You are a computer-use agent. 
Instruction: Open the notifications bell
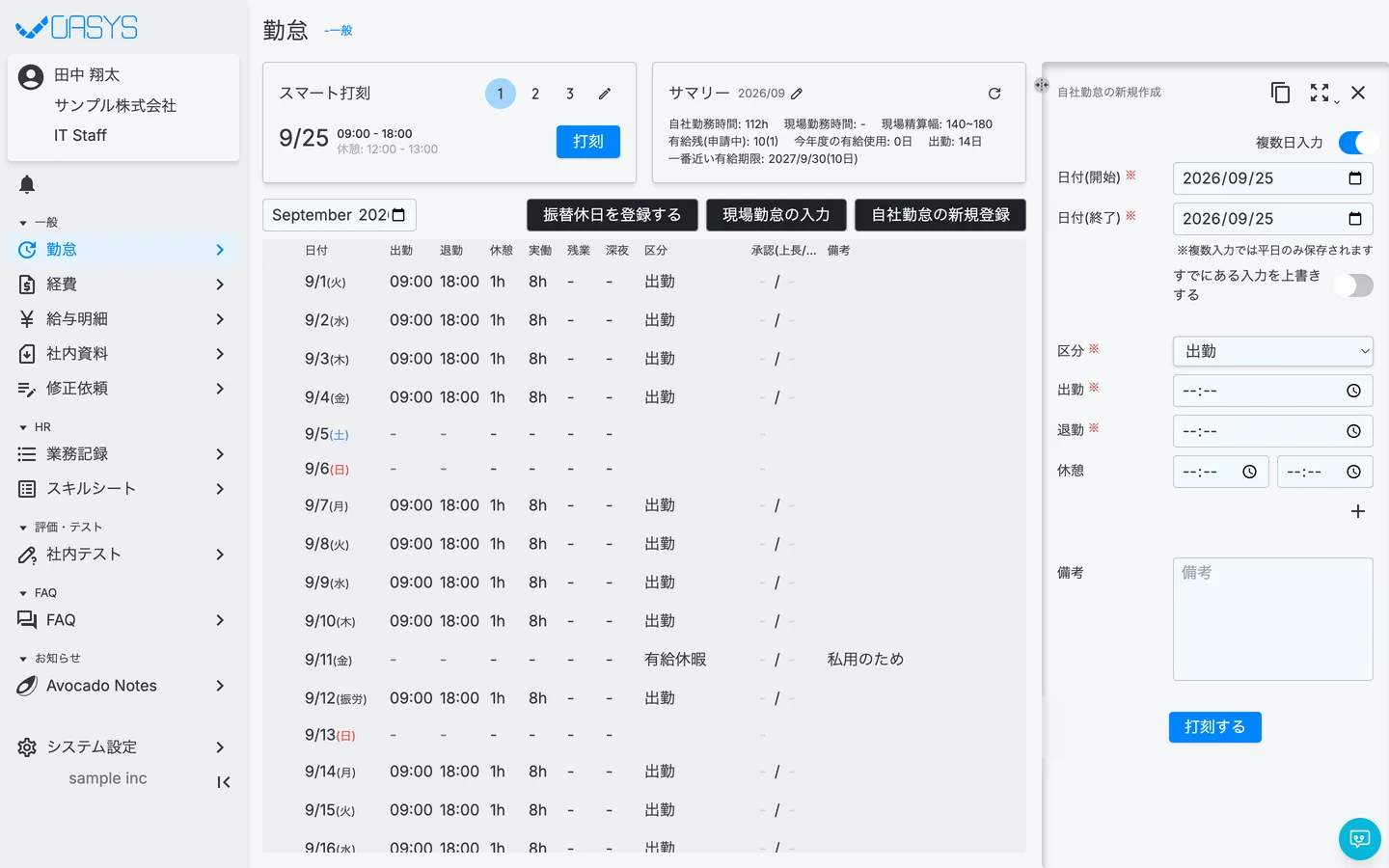(x=27, y=184)
